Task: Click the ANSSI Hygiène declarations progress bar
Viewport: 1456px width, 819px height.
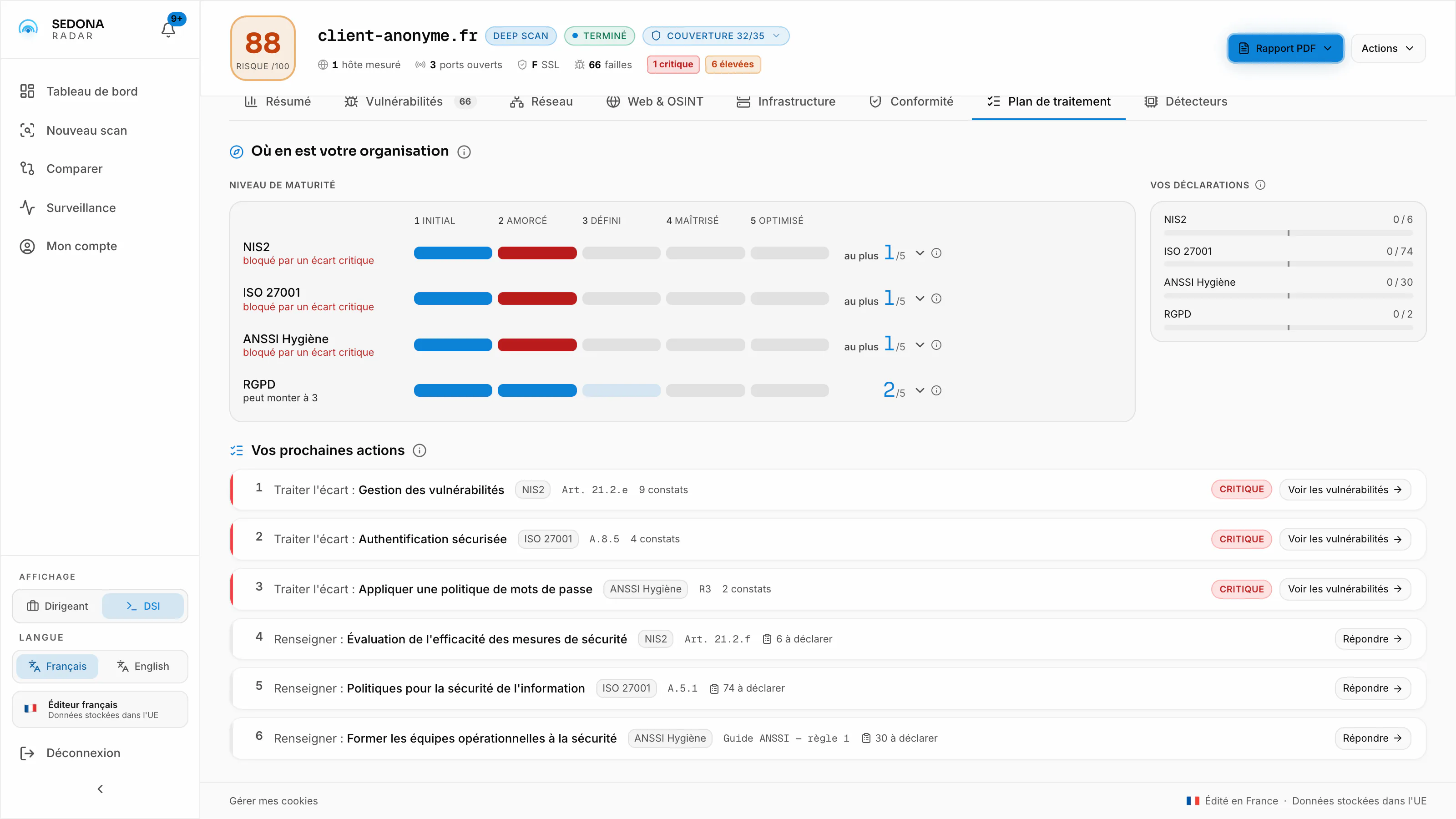Action: (1288, 296)
